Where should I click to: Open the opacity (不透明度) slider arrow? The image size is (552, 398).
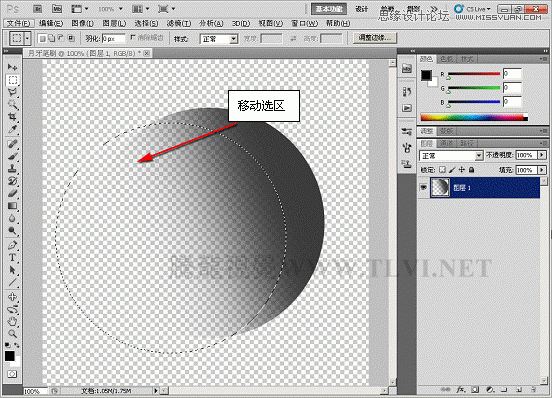[542, 155]
